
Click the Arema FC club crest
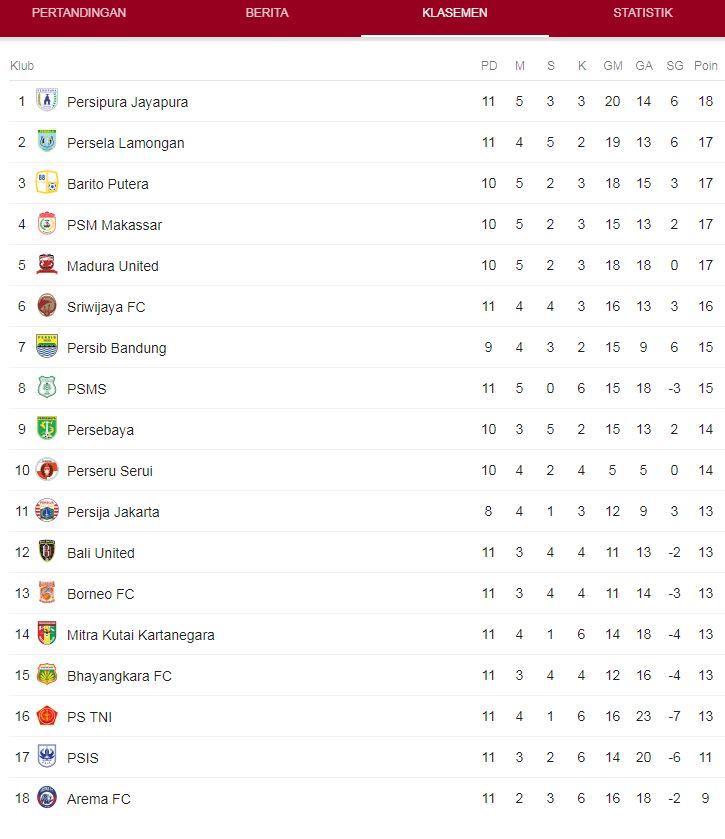[47, 798]
